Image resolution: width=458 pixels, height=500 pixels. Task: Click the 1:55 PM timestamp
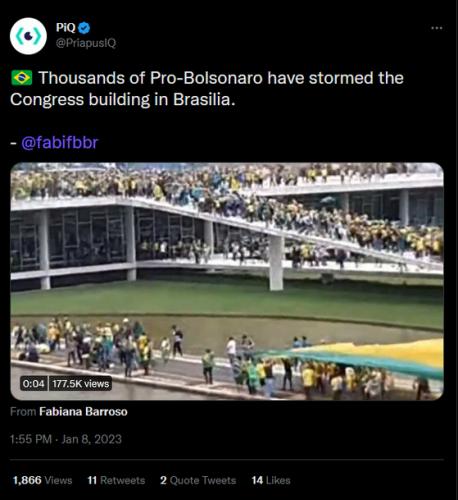coord(31,439)
